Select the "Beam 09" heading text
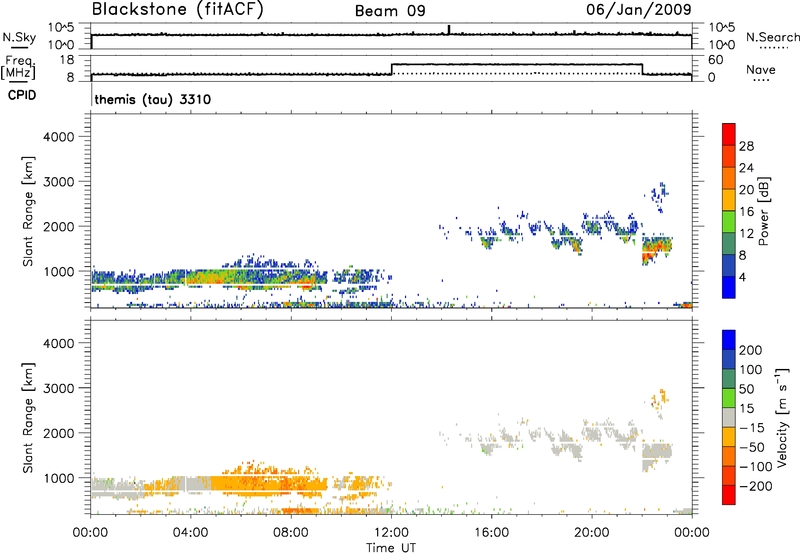The image size is (800, 554). coord(390,11)
